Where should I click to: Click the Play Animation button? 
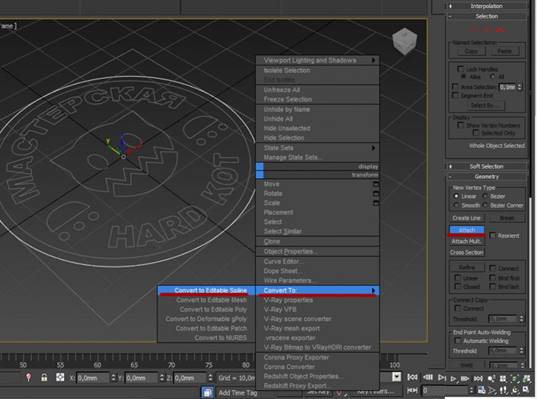(x=453, y=378)
